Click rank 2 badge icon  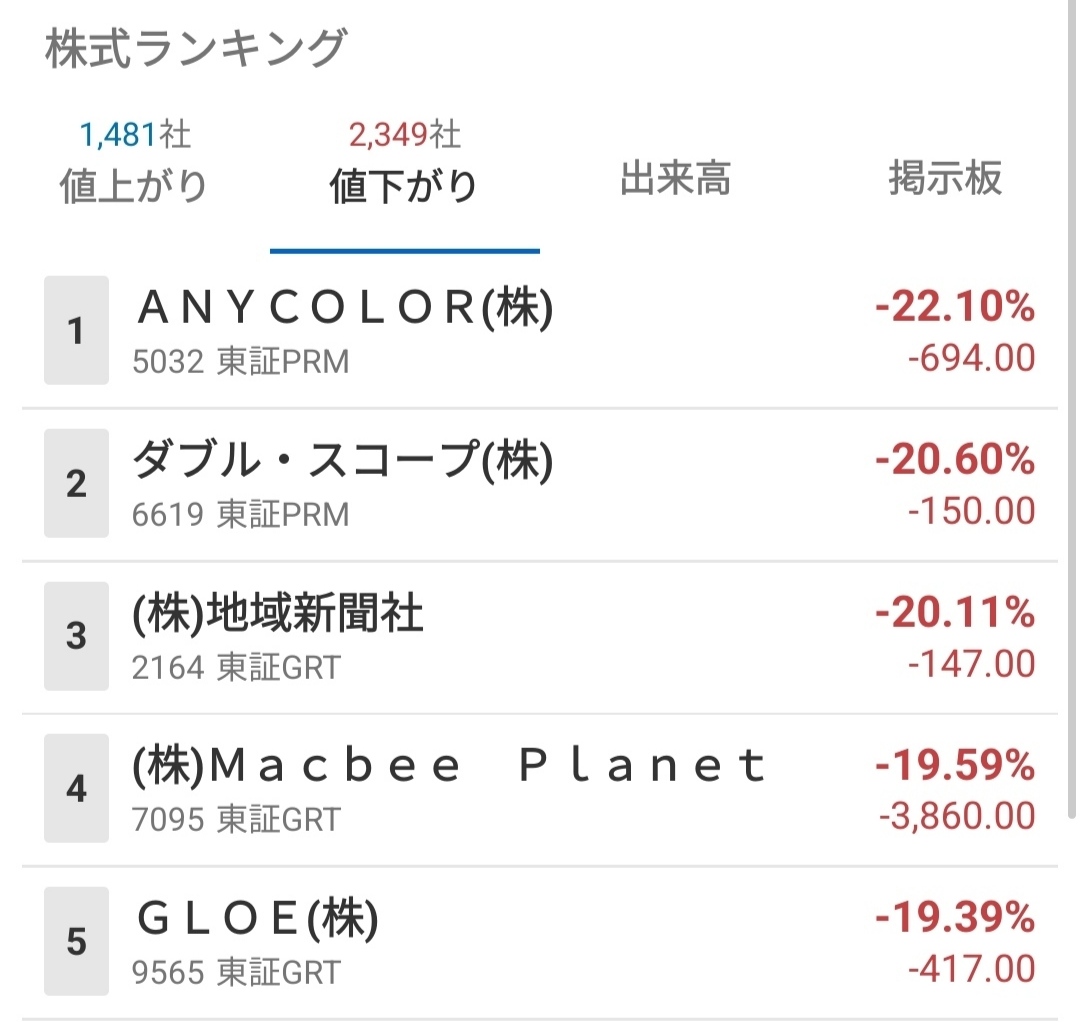76,484
